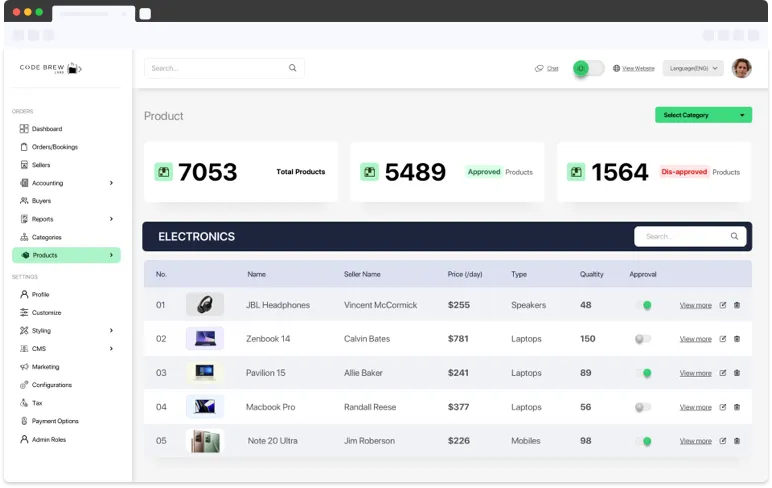Go to Dashboard in sidebar
772x488 pixels.
click(46, 129)
